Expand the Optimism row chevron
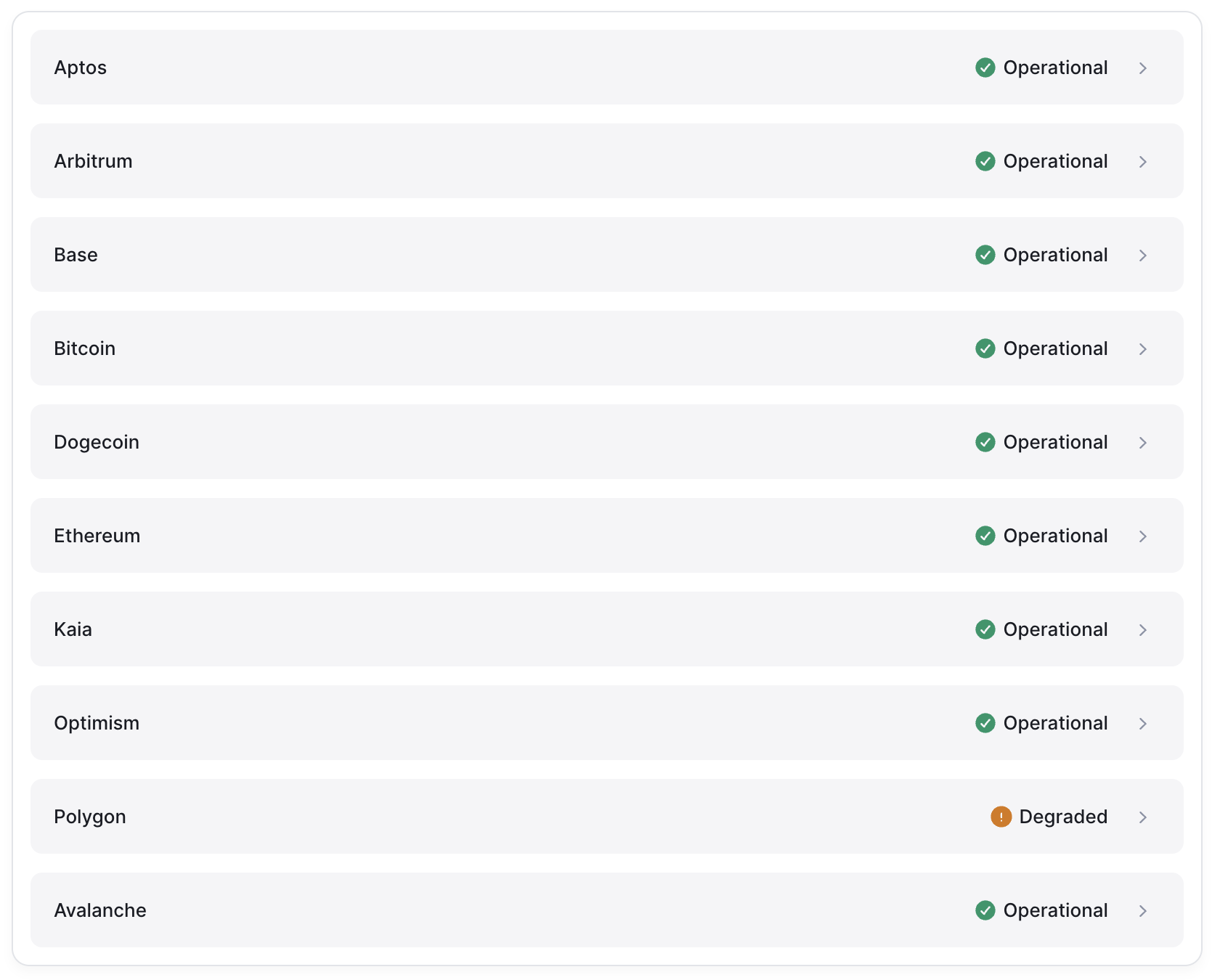This screenshot has width=1220, height=980. (x=1142, y=724)
